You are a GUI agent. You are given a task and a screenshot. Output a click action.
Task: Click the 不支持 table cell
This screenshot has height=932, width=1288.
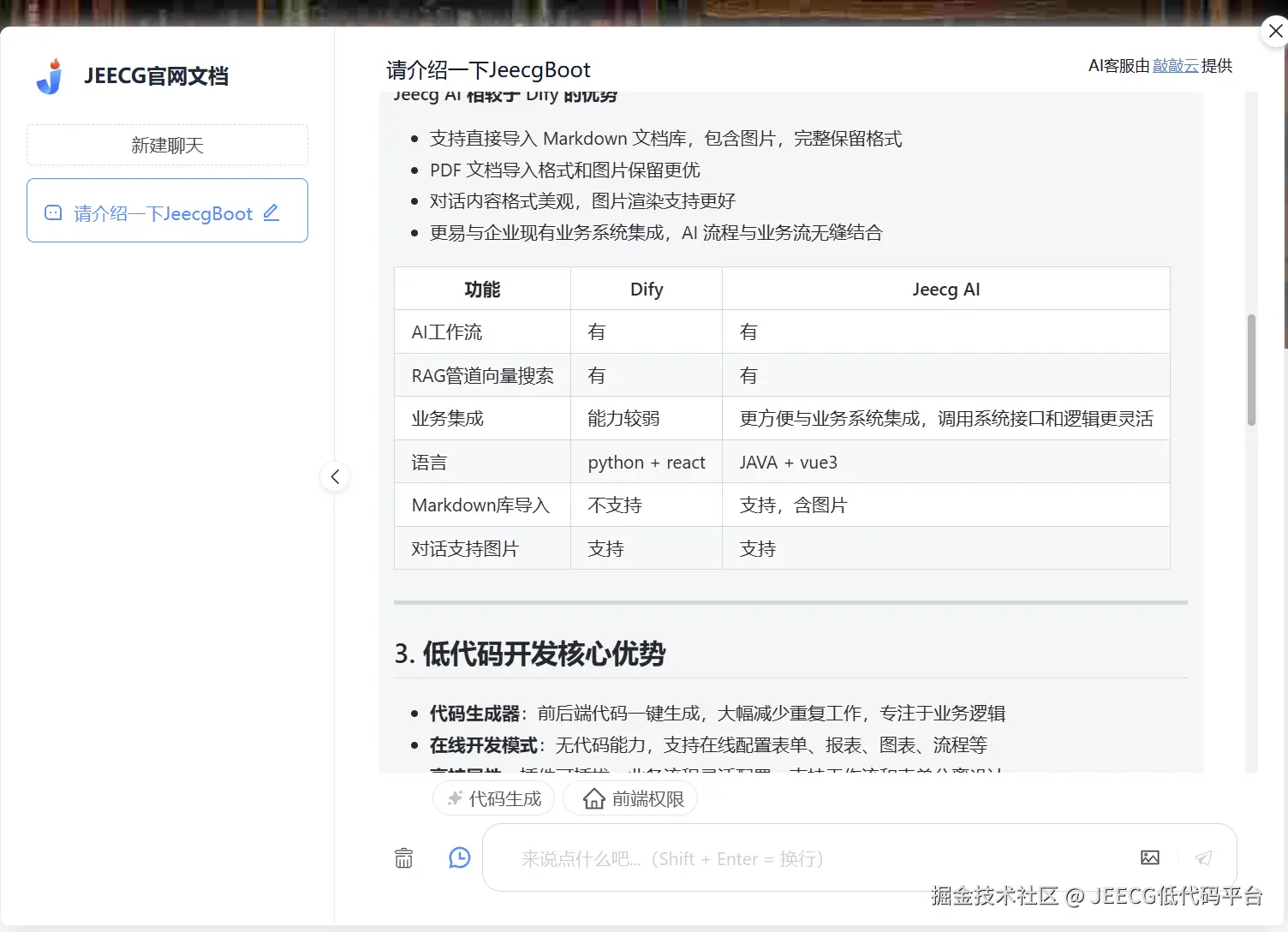point(647,505)
